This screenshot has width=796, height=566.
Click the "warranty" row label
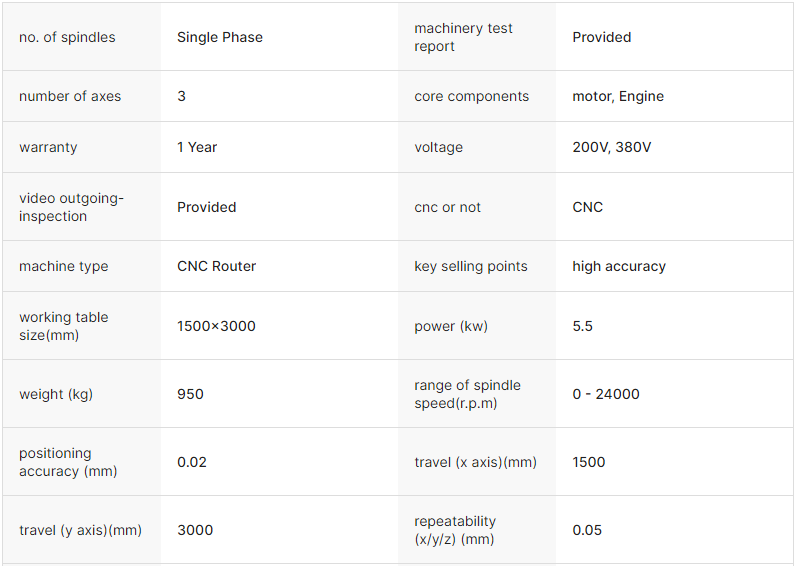coord(48,147)
